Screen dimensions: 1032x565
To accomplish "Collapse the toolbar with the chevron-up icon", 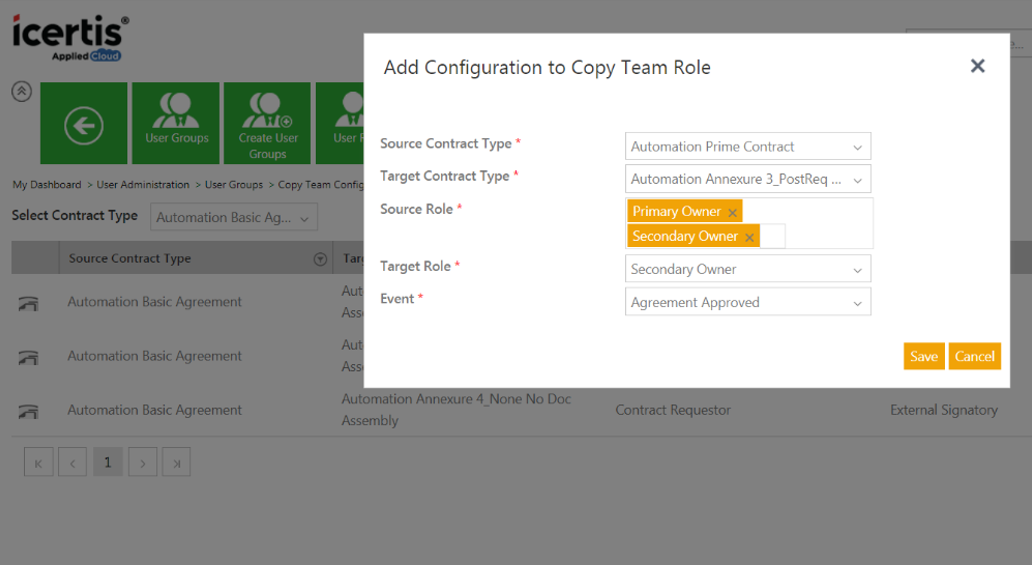I will click(x=21, y=91).
